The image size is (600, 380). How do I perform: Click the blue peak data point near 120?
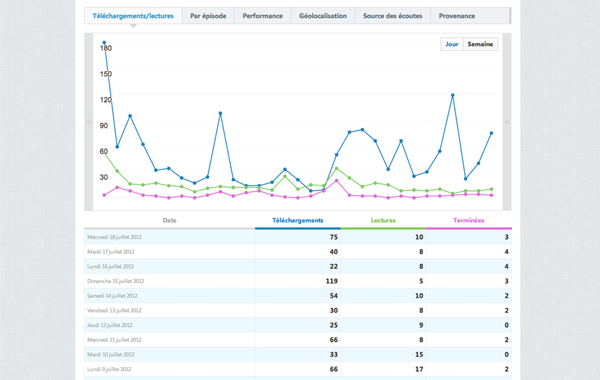click(x=453, y=95)
